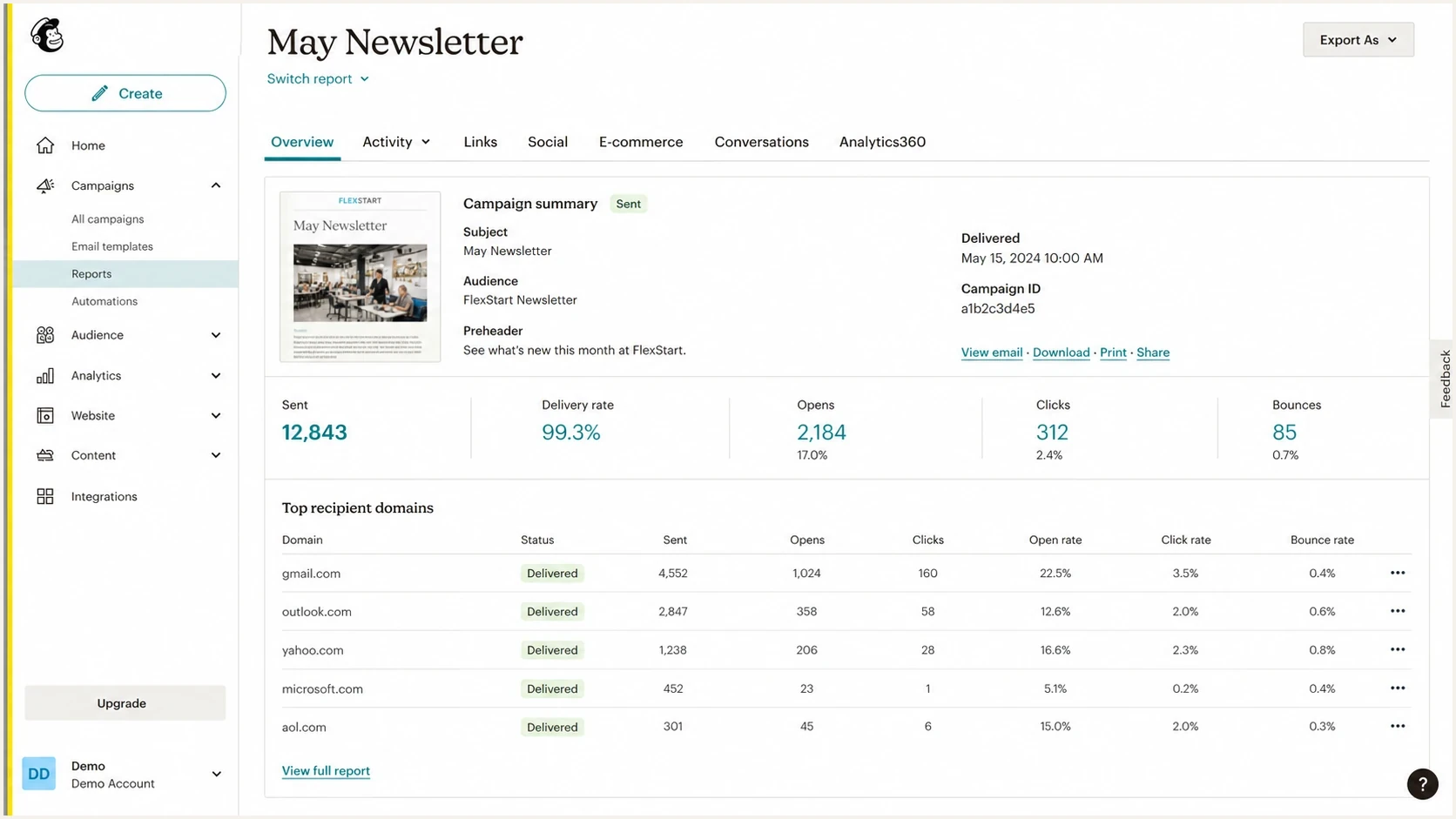Expand the Audience section chevron
Viewport: 1456px width, 819px height.
[x=216, y=335]
